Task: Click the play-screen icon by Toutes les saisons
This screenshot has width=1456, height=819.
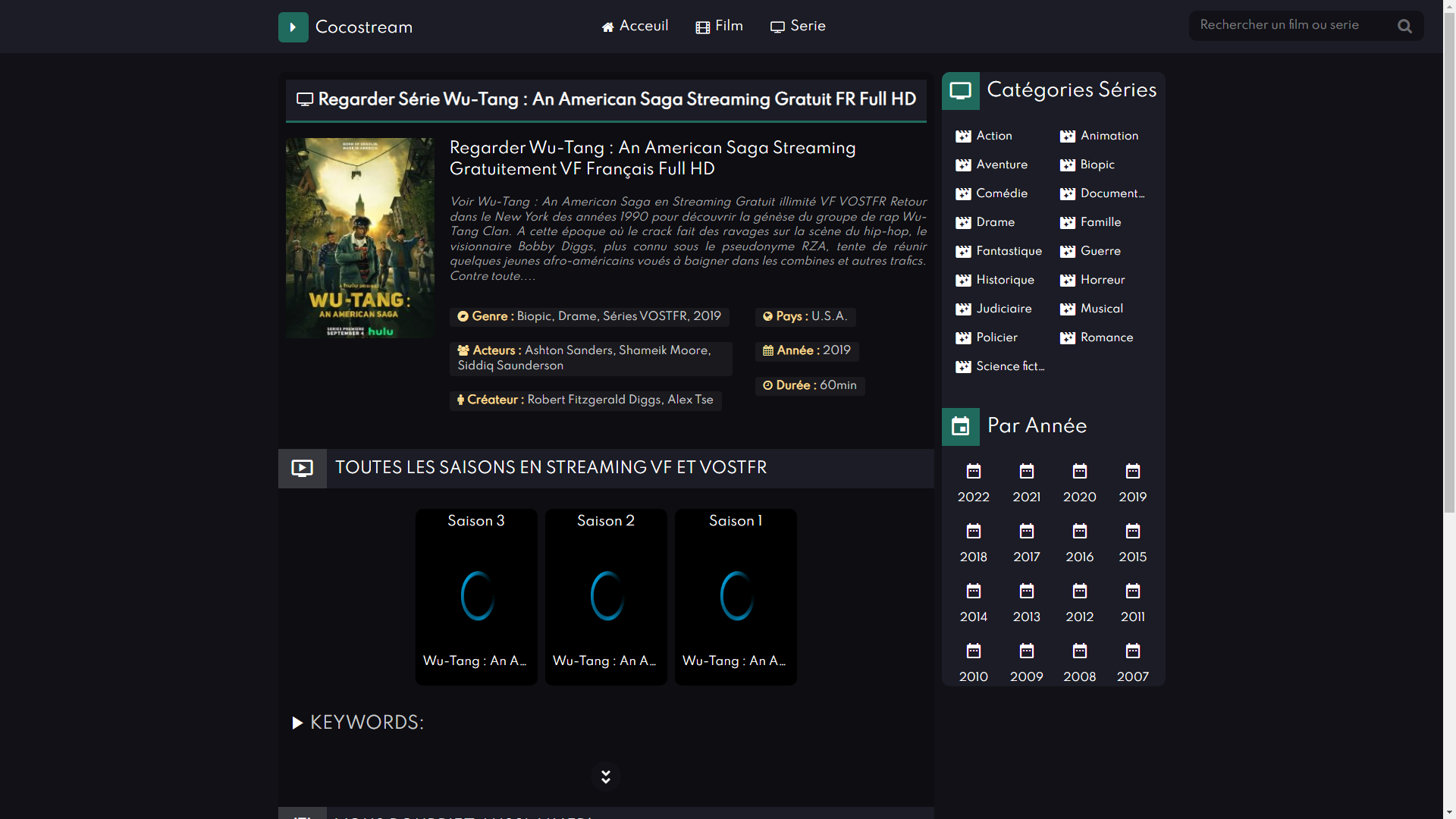Action: point(303,469)
